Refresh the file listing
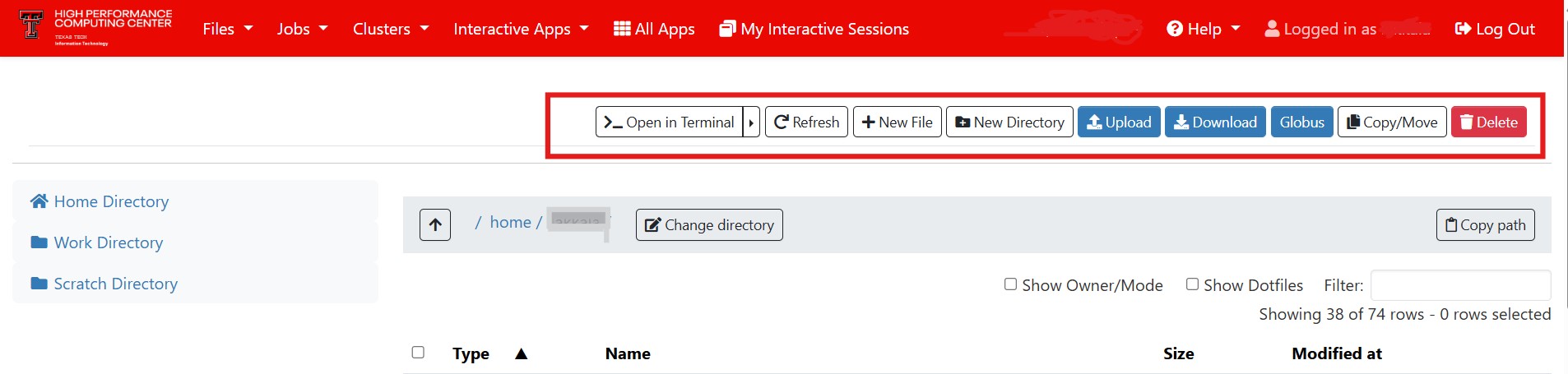The image size is (1568, 374). (805, 122)
